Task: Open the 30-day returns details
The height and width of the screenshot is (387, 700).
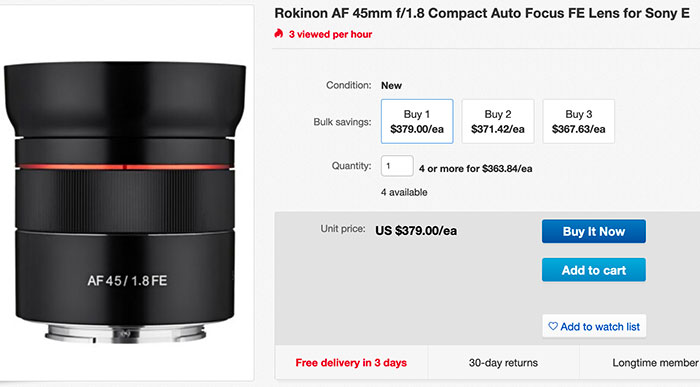Action: coord(503,363)
